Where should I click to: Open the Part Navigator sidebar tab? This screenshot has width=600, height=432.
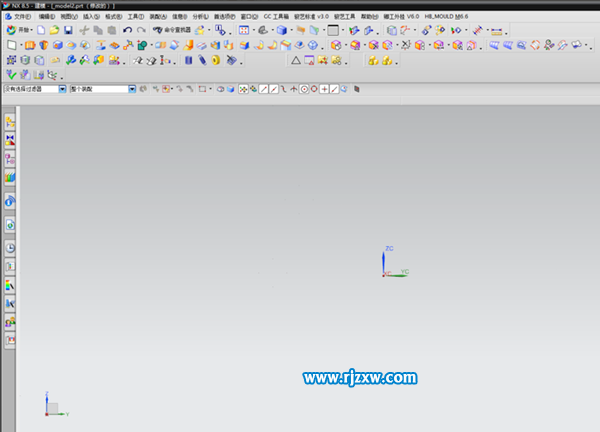point(10,159)
